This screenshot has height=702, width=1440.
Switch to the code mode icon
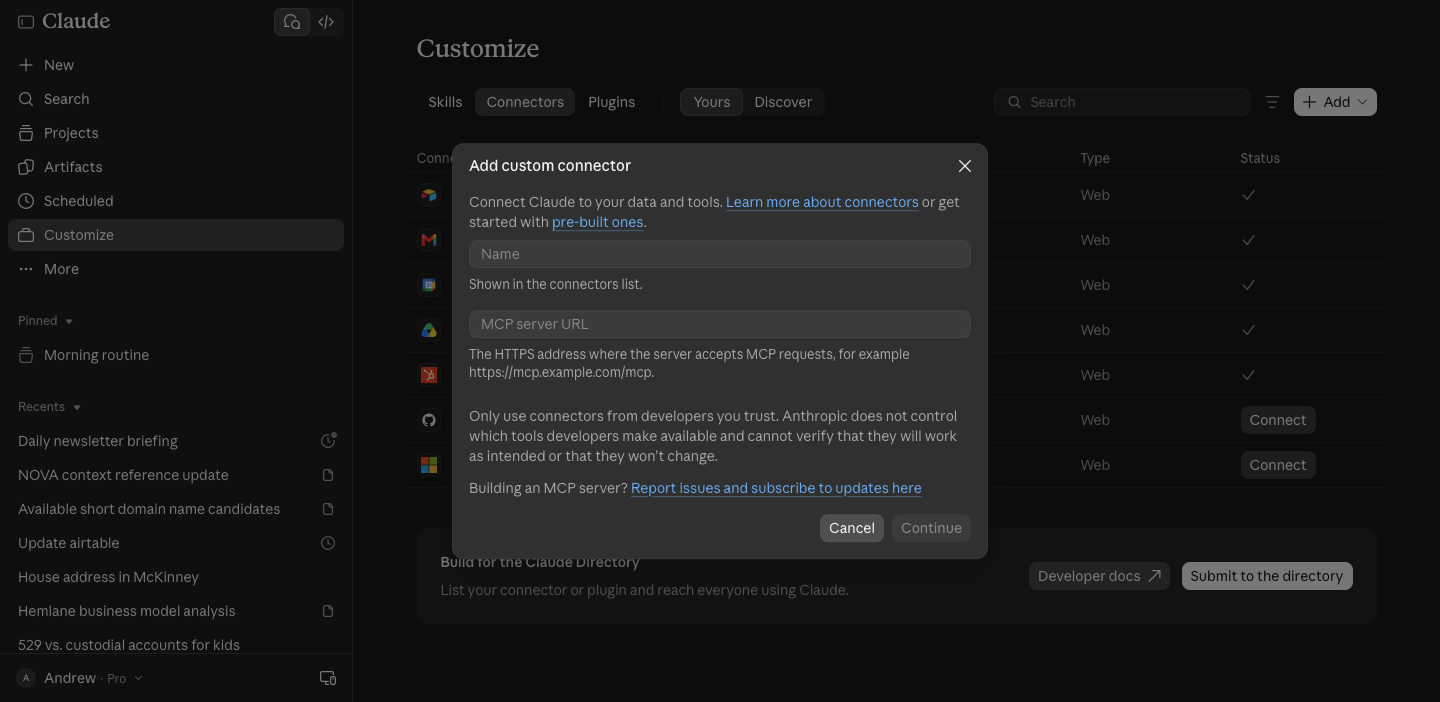[x=326, y=22]
